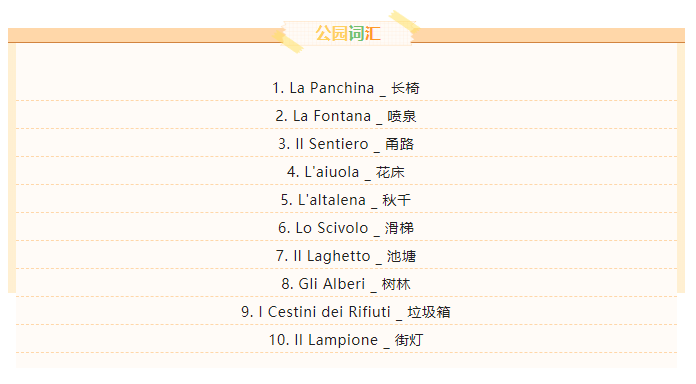
Task: Click the Chinese word 喷泉
Action: tap(402, 116)
